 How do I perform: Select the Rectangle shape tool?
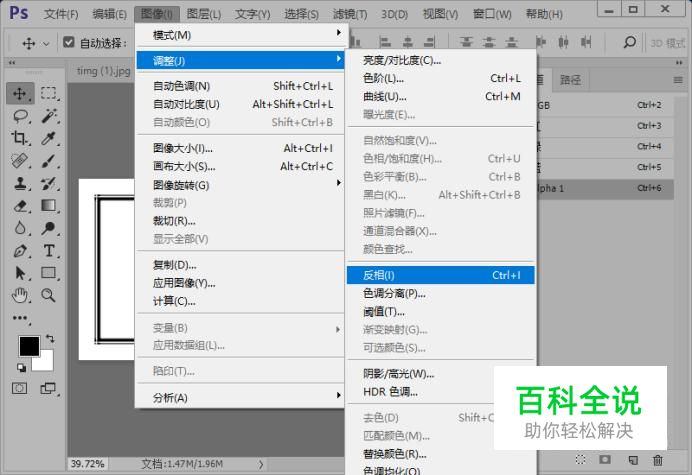[49, 273]
